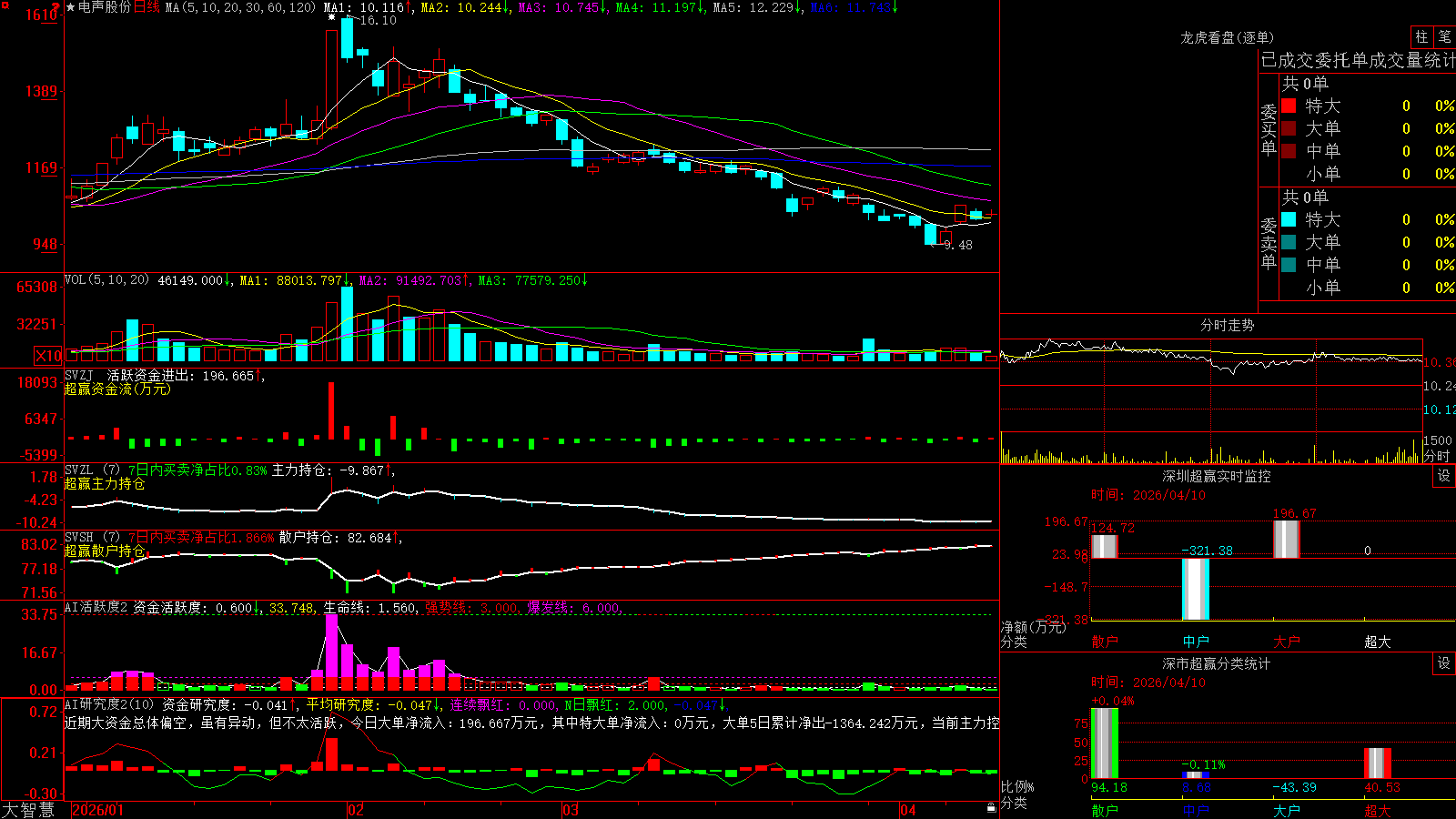Image resolution: width=1456 pixels, height=819 pixels.
Task: Click the dark red 大单 buy-order swatch
Action: click(1289, 128)
